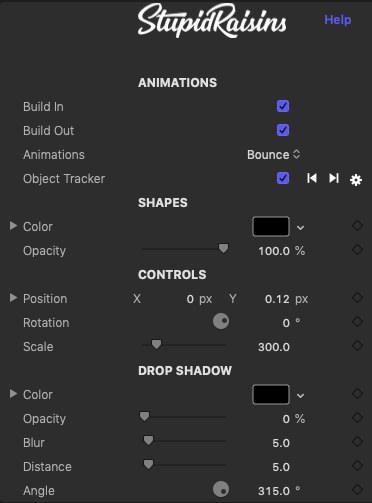Select the Scale value field 300.0

pos(274,347)
